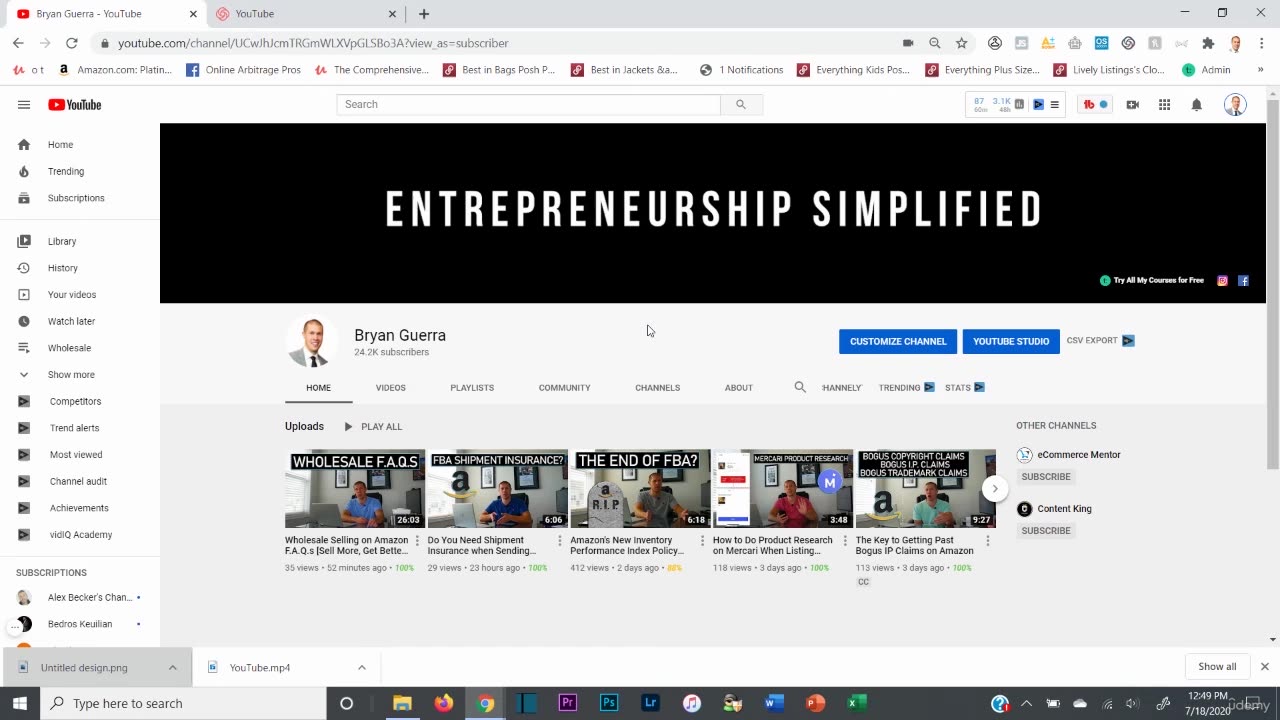Switch to the Videos tab
The width and height of the screenshot is (1280, 720).
(x=390, y=388)
